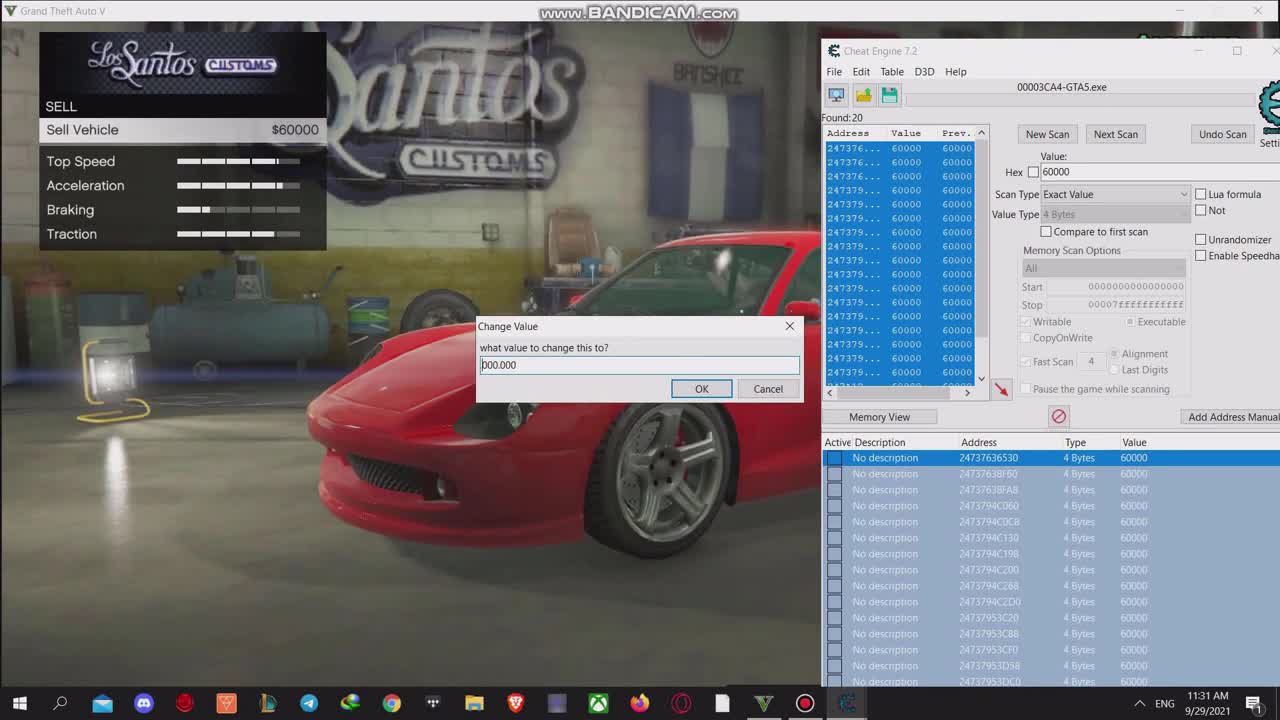Open taskbar search magnifier

[x=60, y=703]
